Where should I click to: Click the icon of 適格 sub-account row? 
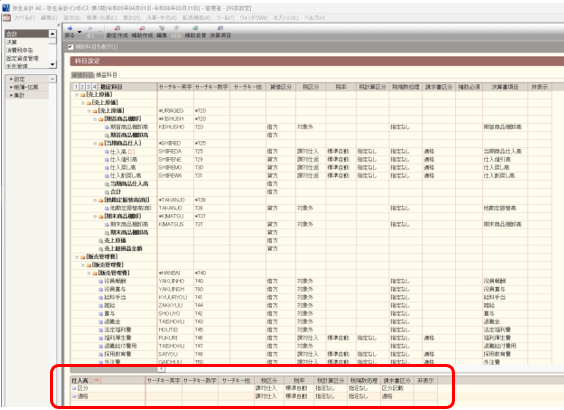pos(74,396)
